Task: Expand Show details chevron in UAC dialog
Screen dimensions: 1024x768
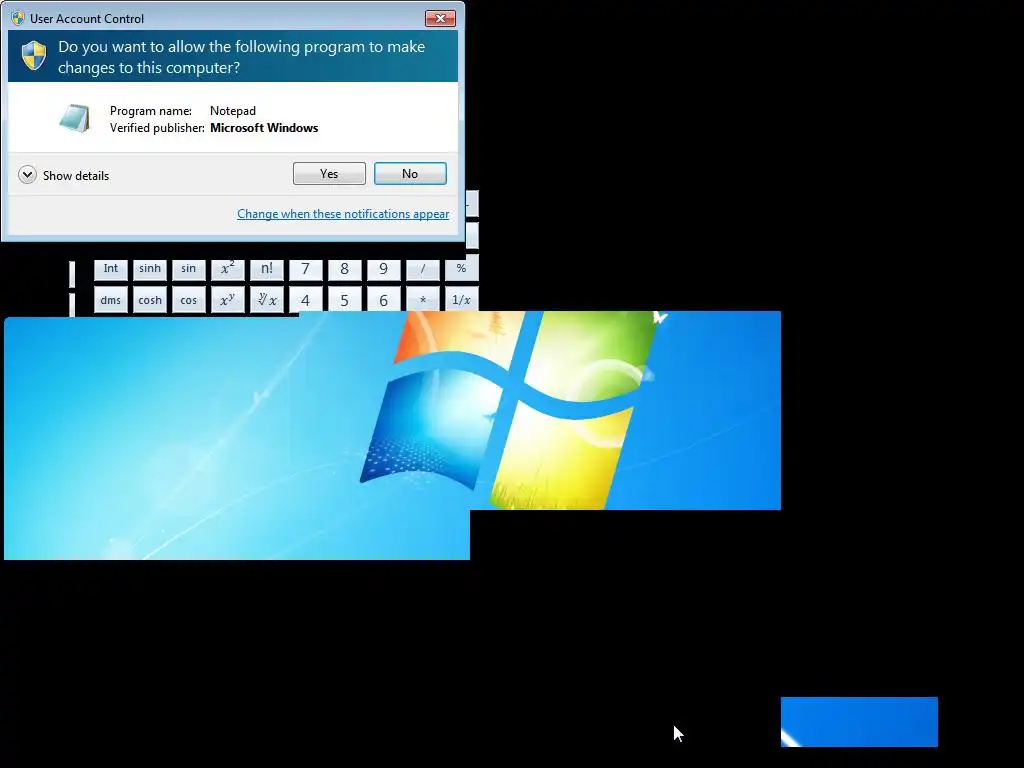Action: pos(27,175)
